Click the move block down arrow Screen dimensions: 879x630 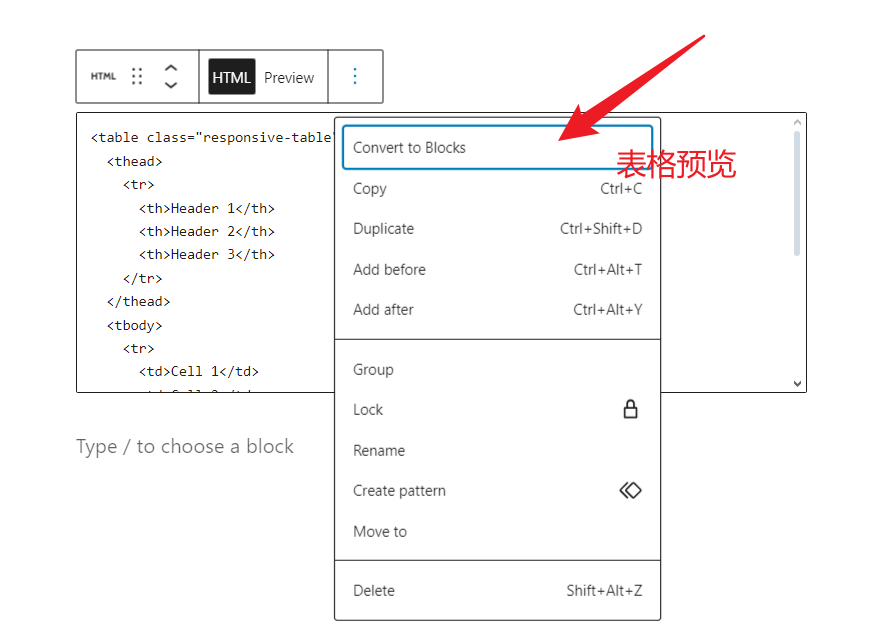pos(170,84)
